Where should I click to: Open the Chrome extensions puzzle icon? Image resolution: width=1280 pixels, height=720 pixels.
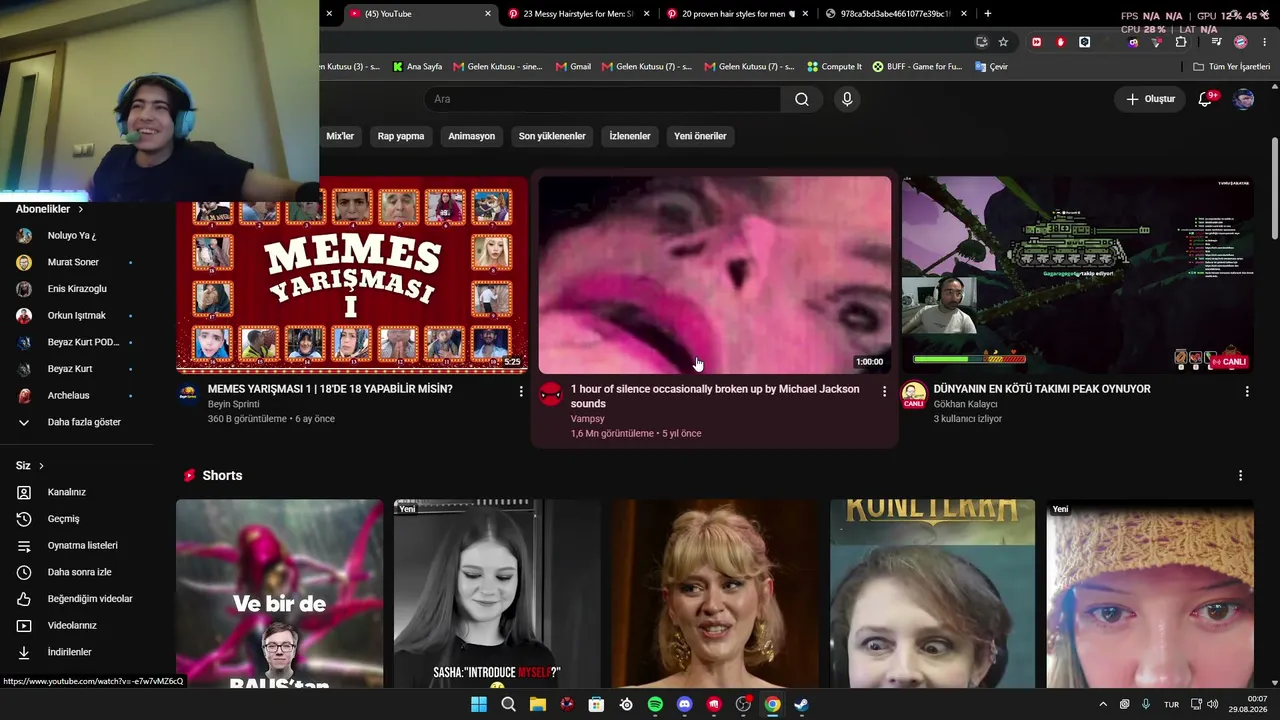[x=1181, y=42]
